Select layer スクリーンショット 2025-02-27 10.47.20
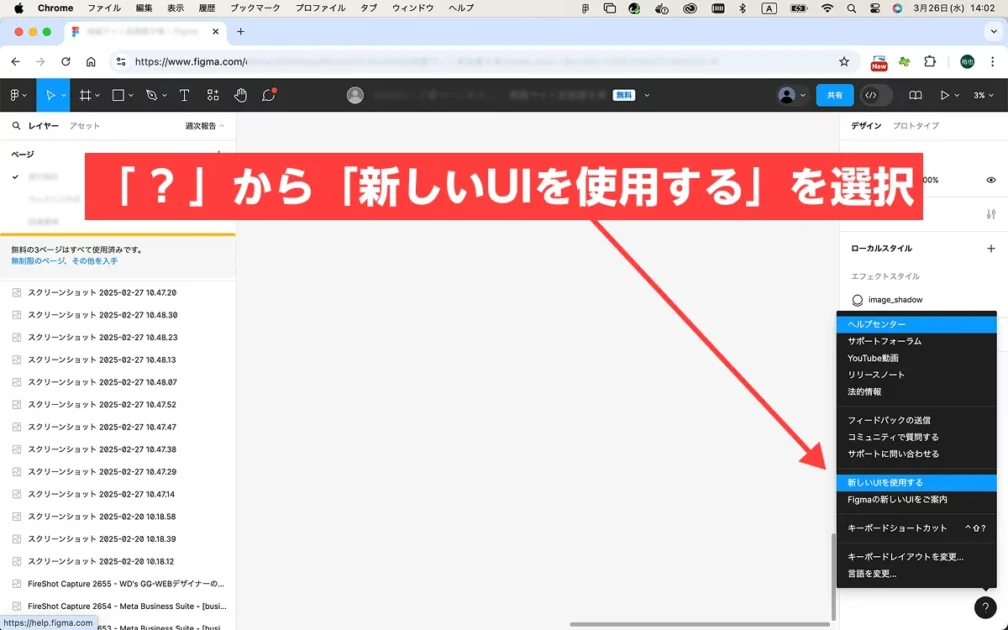 tap(102, 293)
